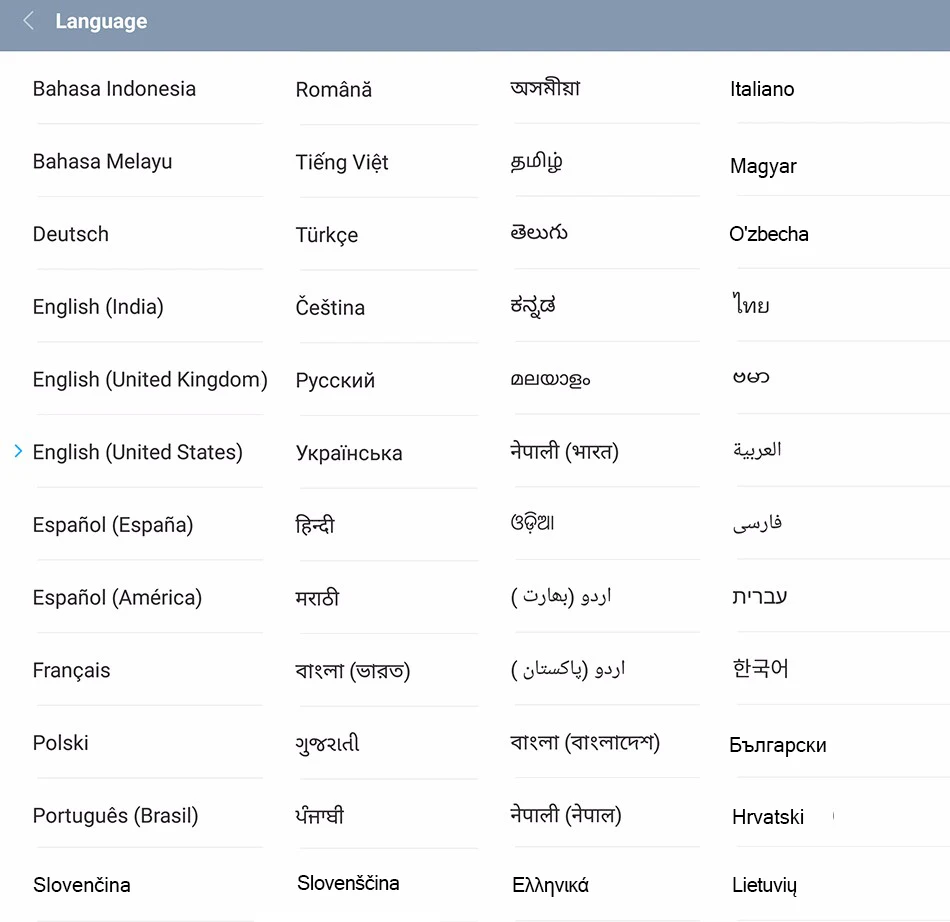Screen dimensions: 950x922
Task: Select Română language
Action: (x=334, y=90)
